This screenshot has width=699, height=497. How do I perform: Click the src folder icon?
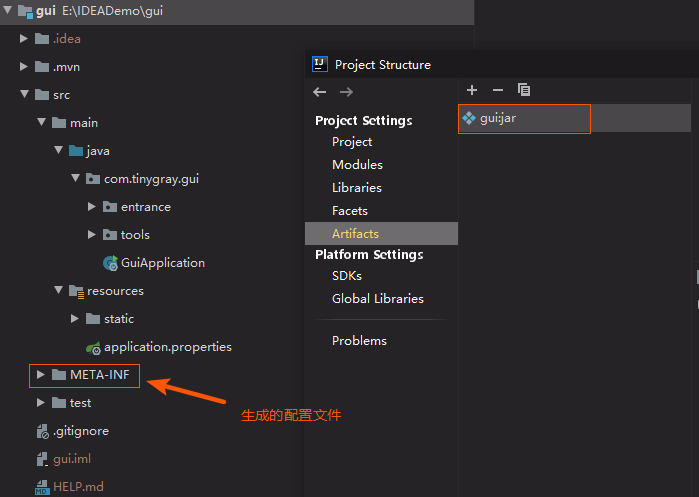tap(41, 94)
